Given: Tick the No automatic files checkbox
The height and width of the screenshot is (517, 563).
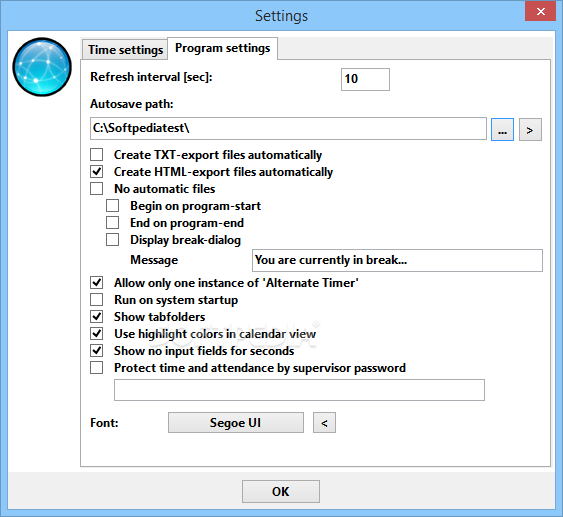Looking at the screenshot, I should [97, 188].
